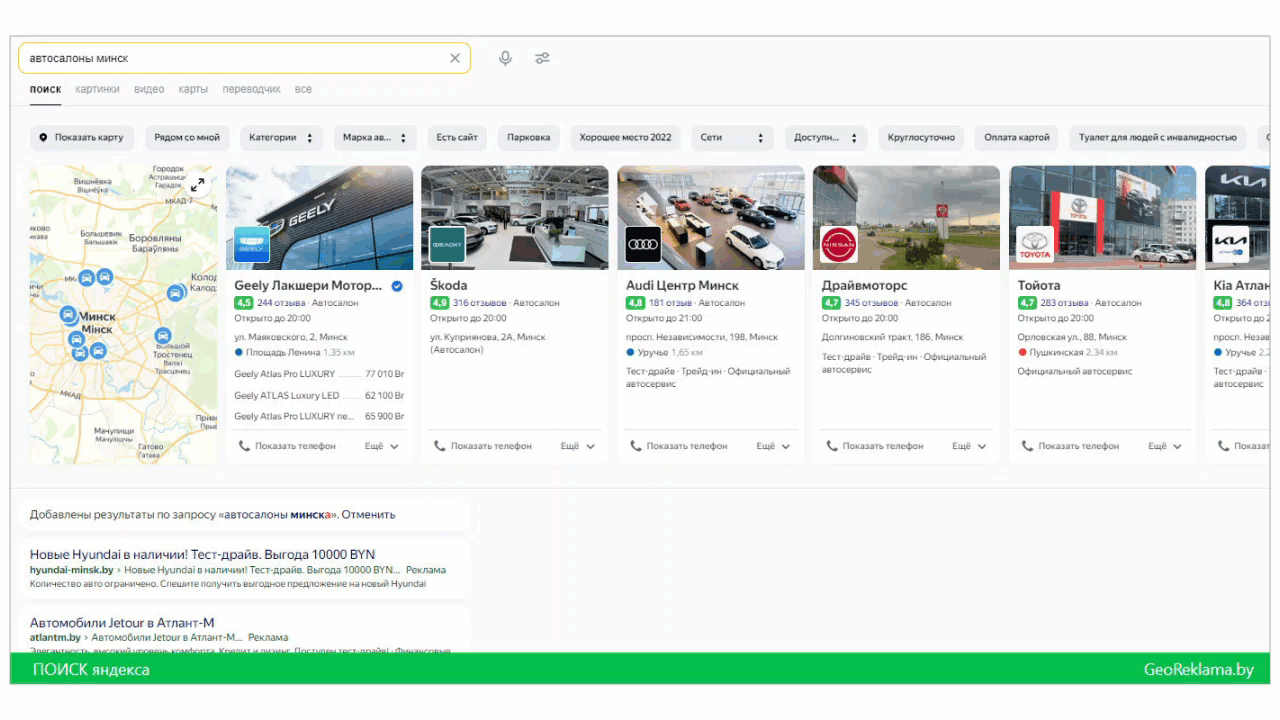The height and width of the screenshot is (720, 1280).
Task: Select Geely Atlas Pro LUXURY 77 010 Br
Action: 319,374
